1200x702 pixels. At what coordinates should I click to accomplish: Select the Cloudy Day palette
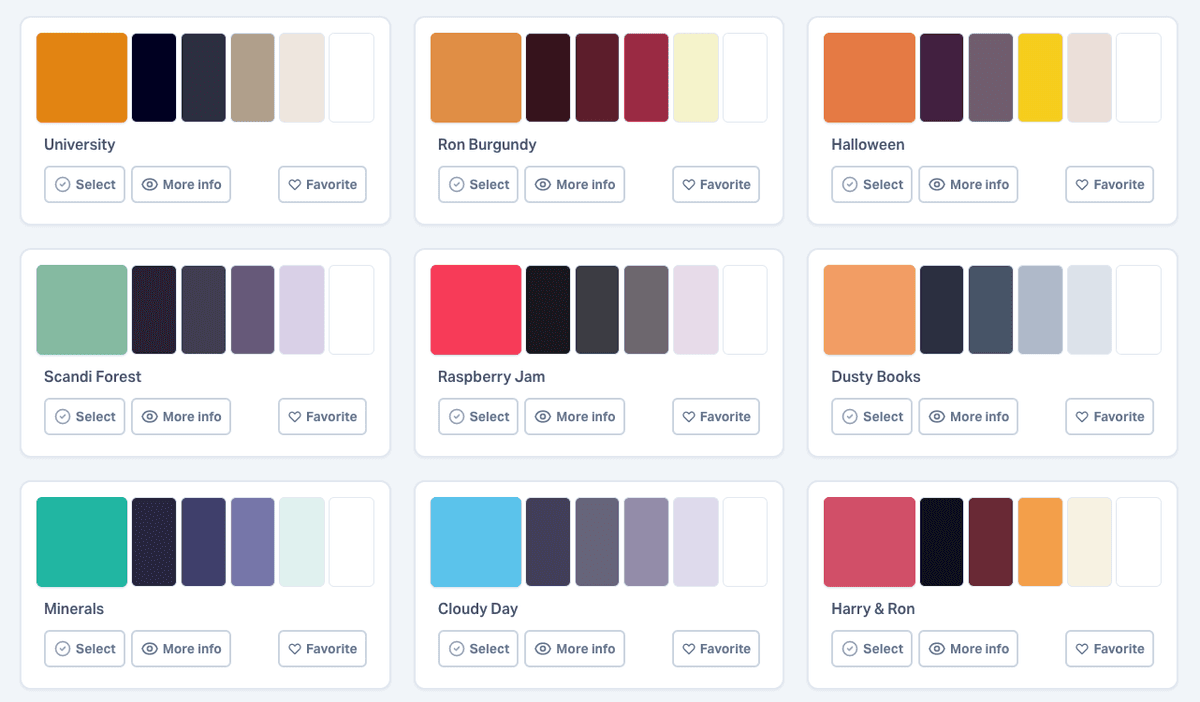click(478, 649)
